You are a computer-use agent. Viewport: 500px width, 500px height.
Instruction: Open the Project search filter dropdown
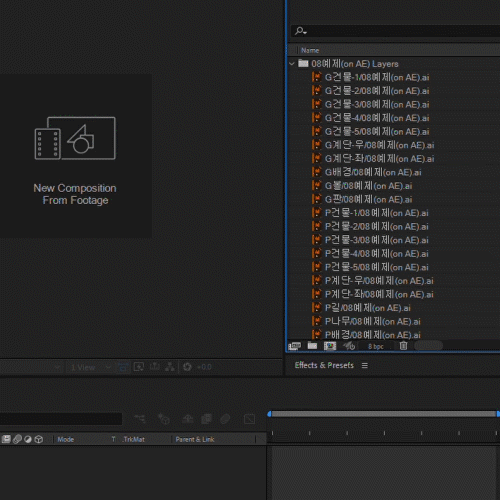point(301,31)
